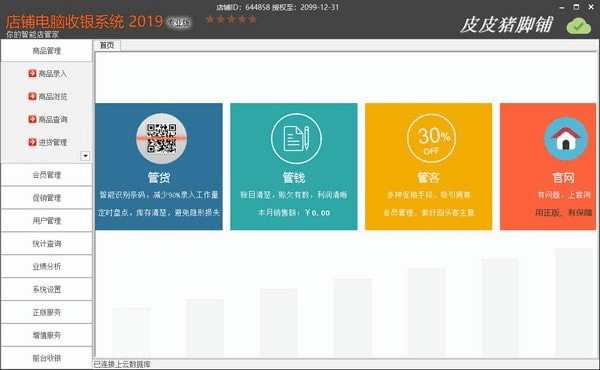Click the QR code scanner icon
This screenshot has width=600, height=370.
pyautogui.click(x=161, y=139)
